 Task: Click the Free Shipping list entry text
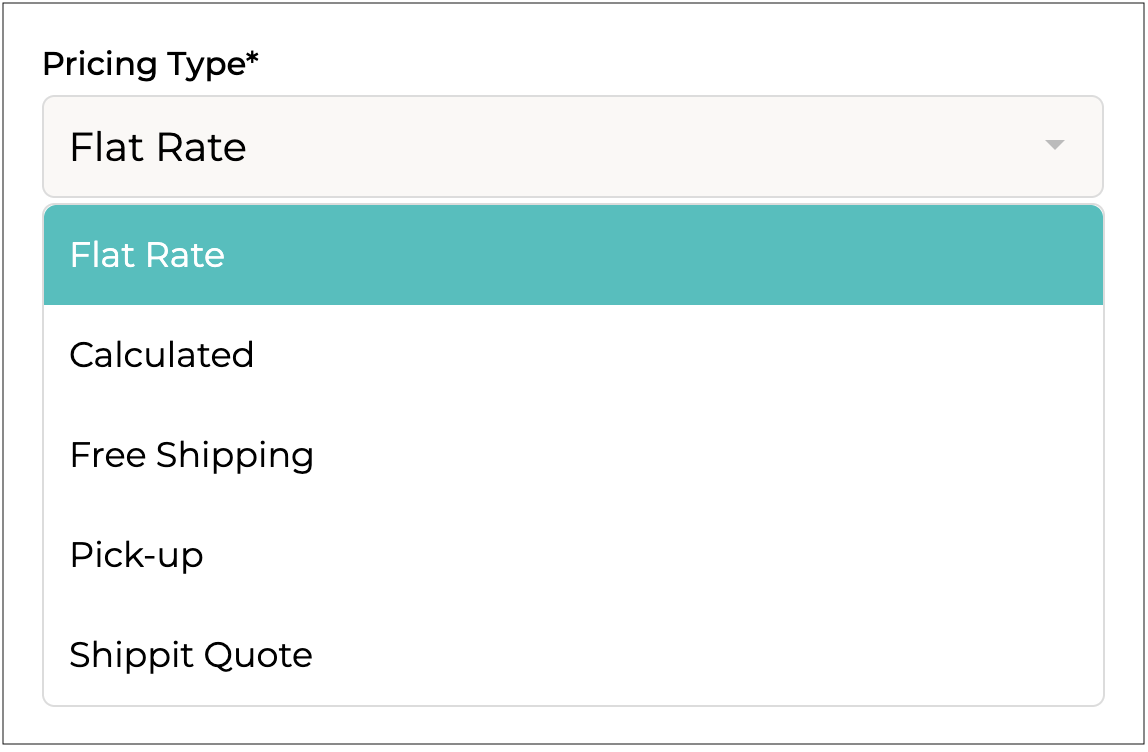tap(192, 455)
